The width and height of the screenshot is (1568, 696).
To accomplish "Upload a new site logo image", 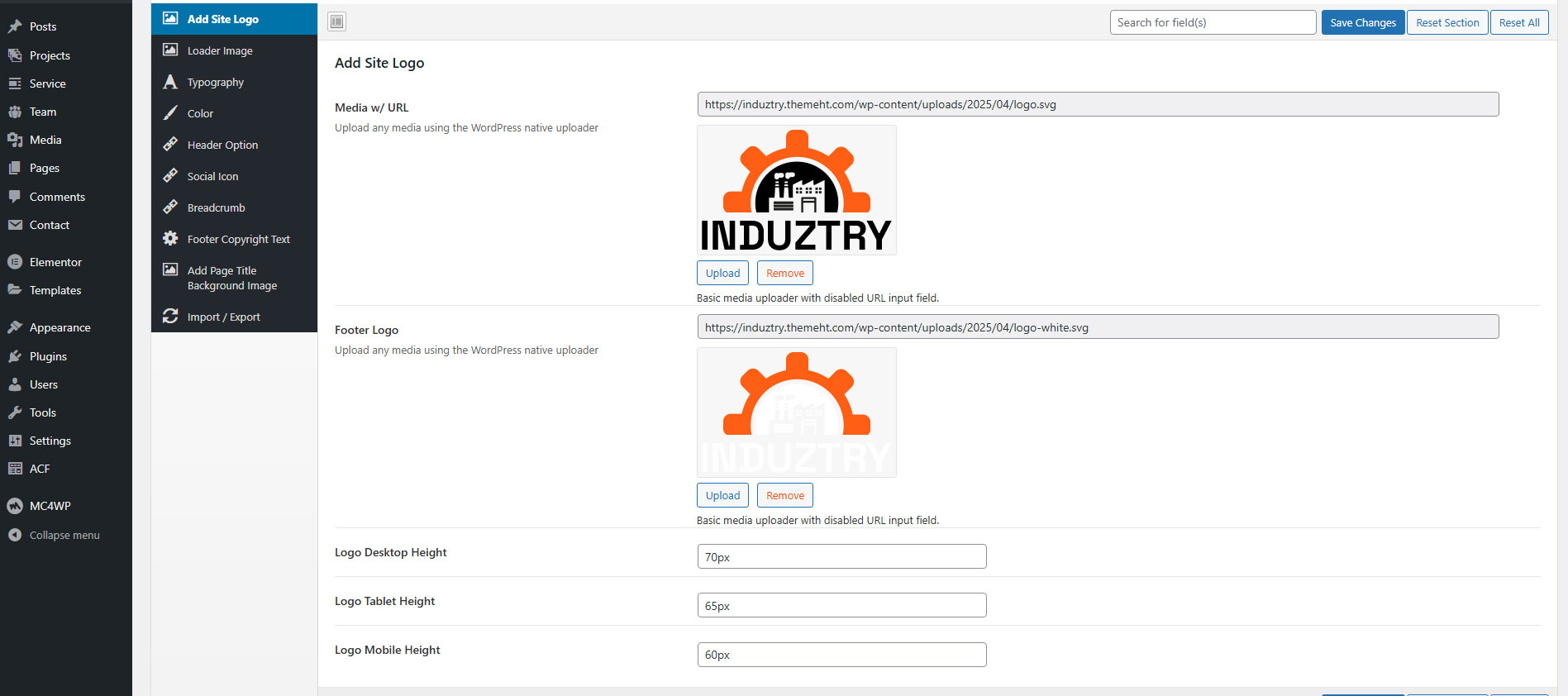I will tap(722, 273).
